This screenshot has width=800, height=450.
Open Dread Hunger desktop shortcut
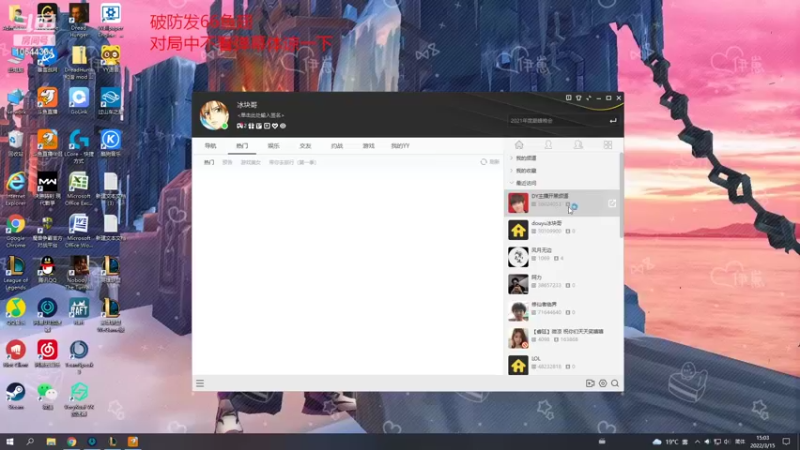pyautogui.click(x=79, y=20)
